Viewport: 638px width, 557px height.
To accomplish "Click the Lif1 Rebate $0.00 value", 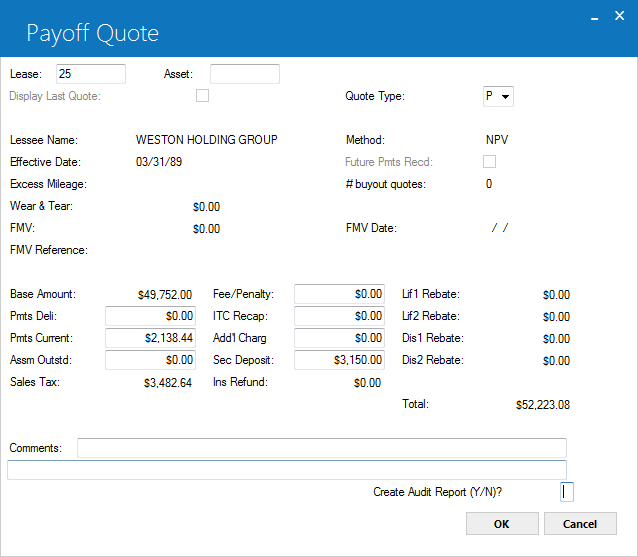I will (556, 295).
